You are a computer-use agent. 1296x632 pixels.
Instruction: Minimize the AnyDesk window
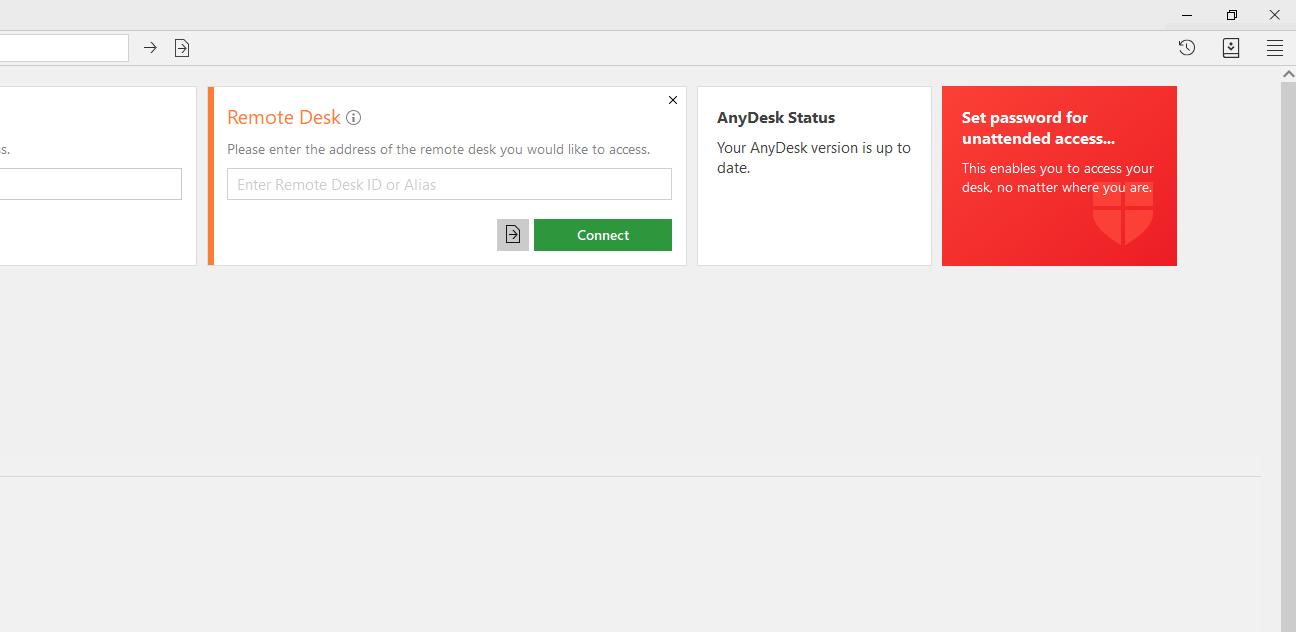1187,15
